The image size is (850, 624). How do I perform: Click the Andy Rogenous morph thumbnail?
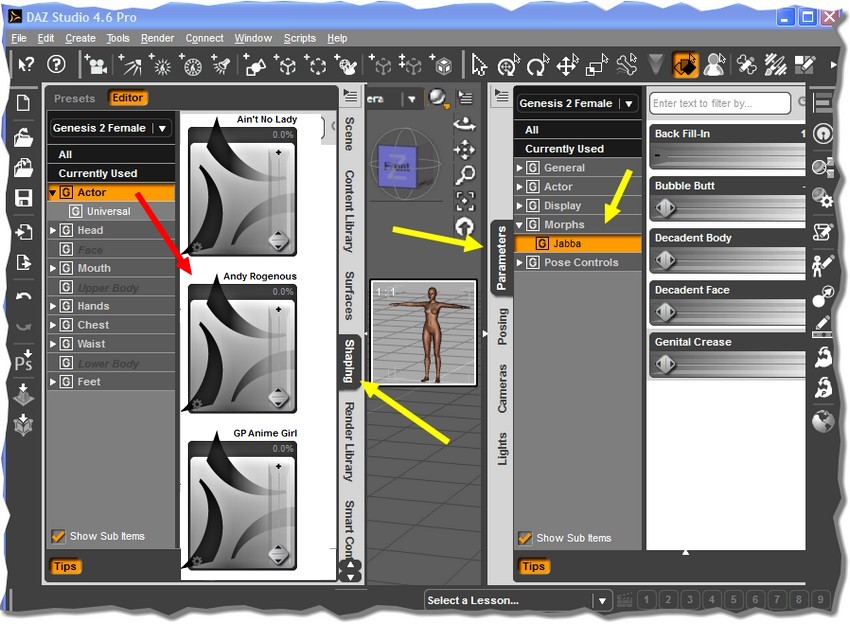[x=242, y=348]
